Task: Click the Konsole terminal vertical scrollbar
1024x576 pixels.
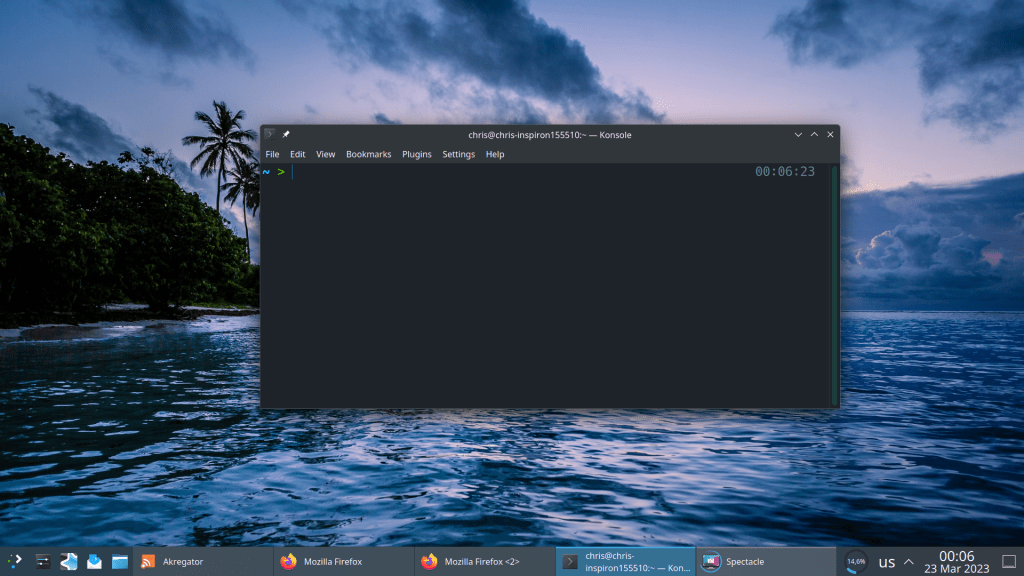Action: coord(835,285)
